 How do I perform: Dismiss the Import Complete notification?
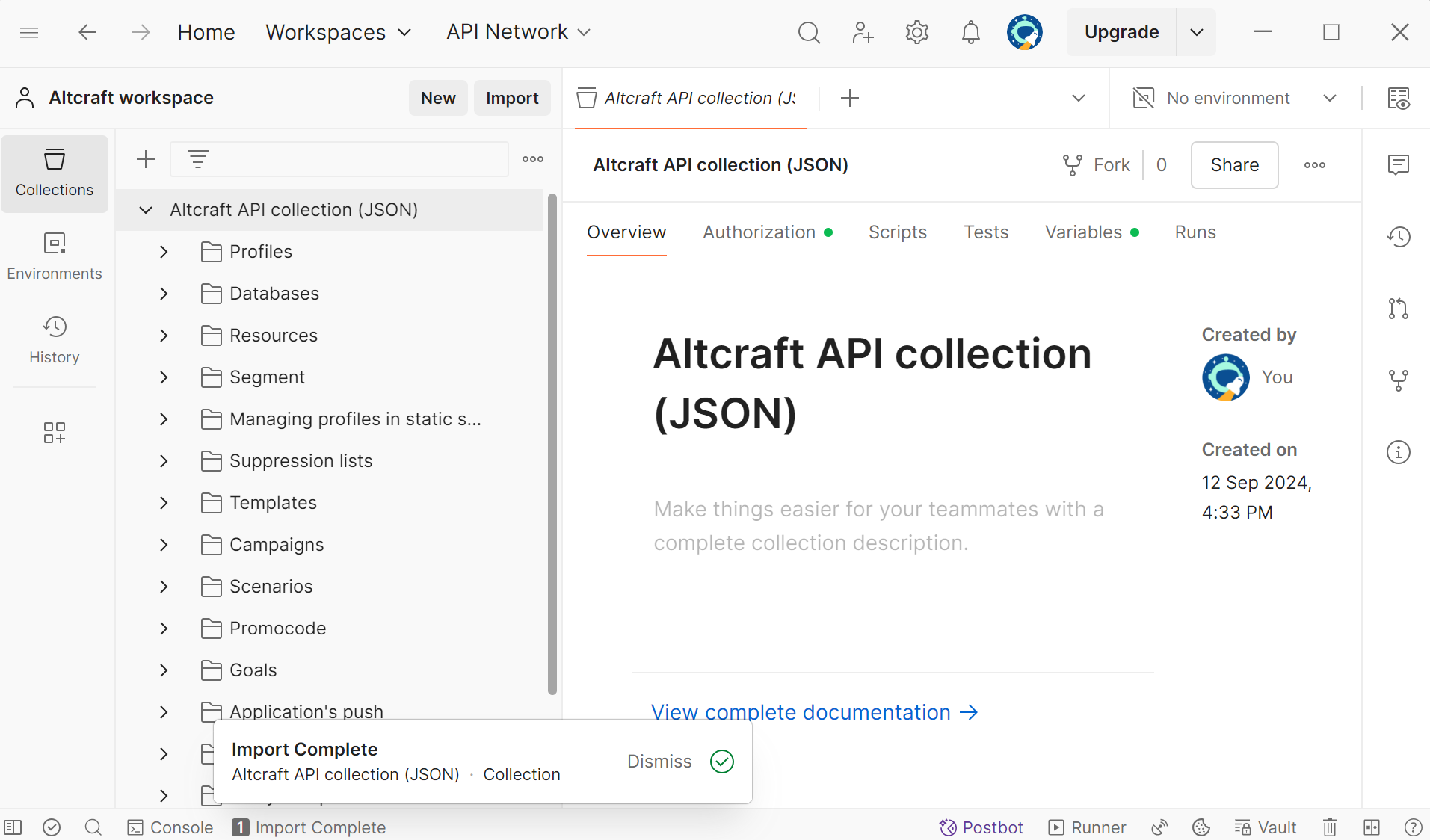tap(659, 762)
